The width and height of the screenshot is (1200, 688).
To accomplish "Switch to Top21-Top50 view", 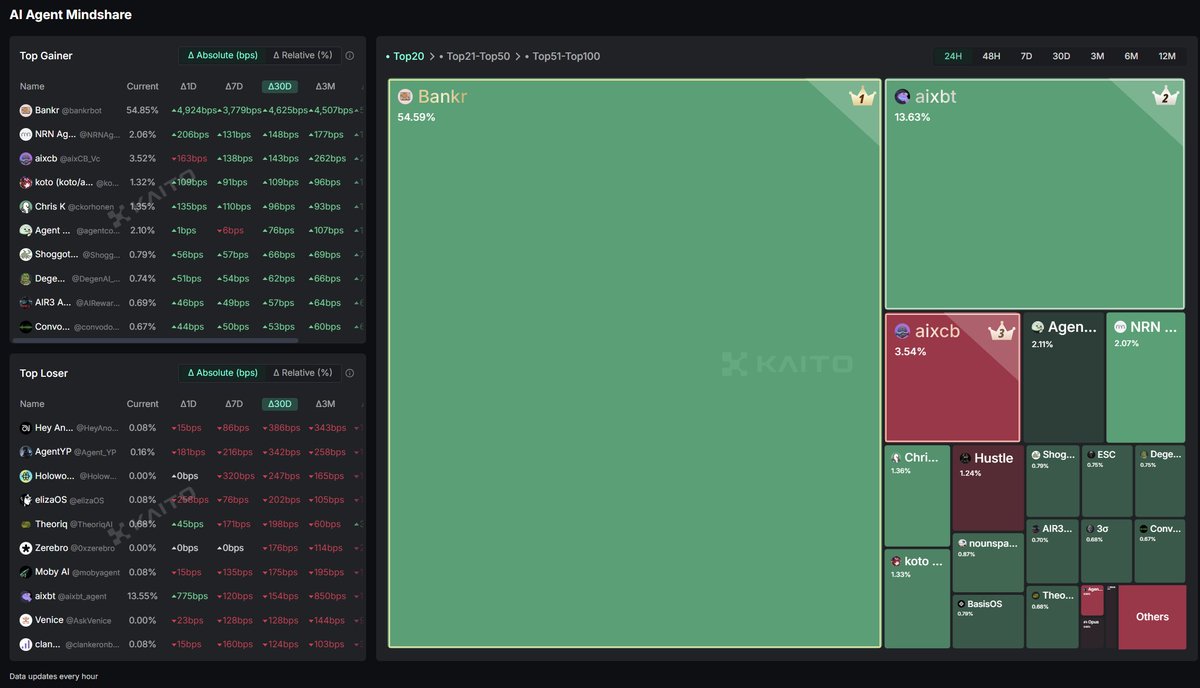I will (475, 57).
